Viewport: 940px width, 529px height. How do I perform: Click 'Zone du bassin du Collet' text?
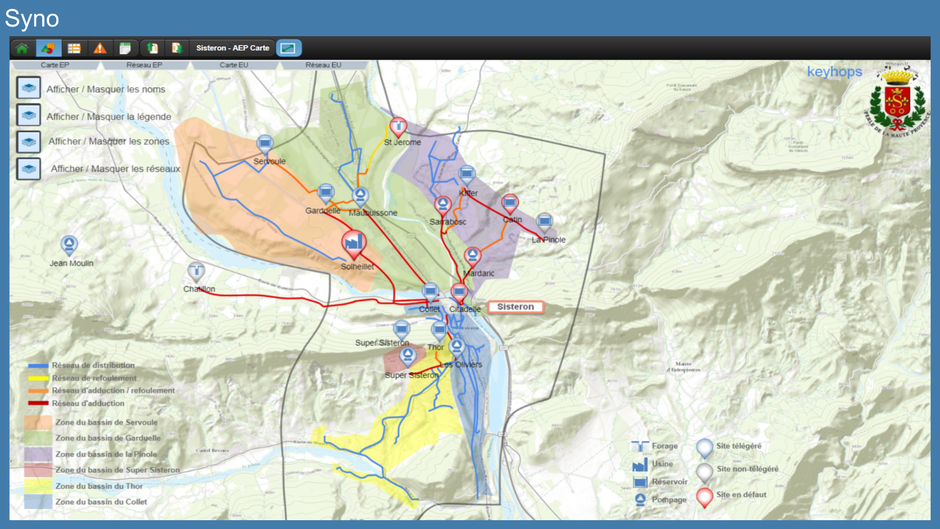click(x=101, y=501)
